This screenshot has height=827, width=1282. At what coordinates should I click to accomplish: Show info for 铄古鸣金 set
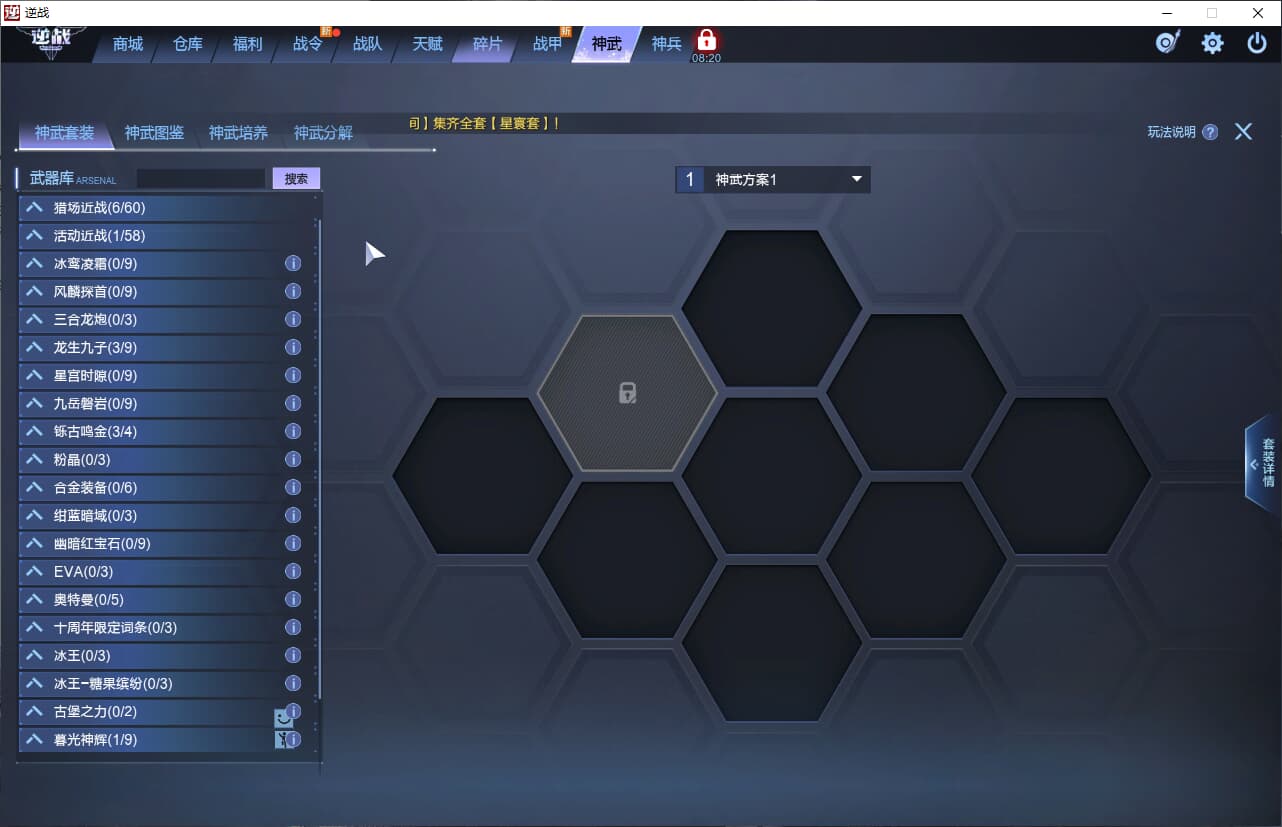tap(293, 432)
